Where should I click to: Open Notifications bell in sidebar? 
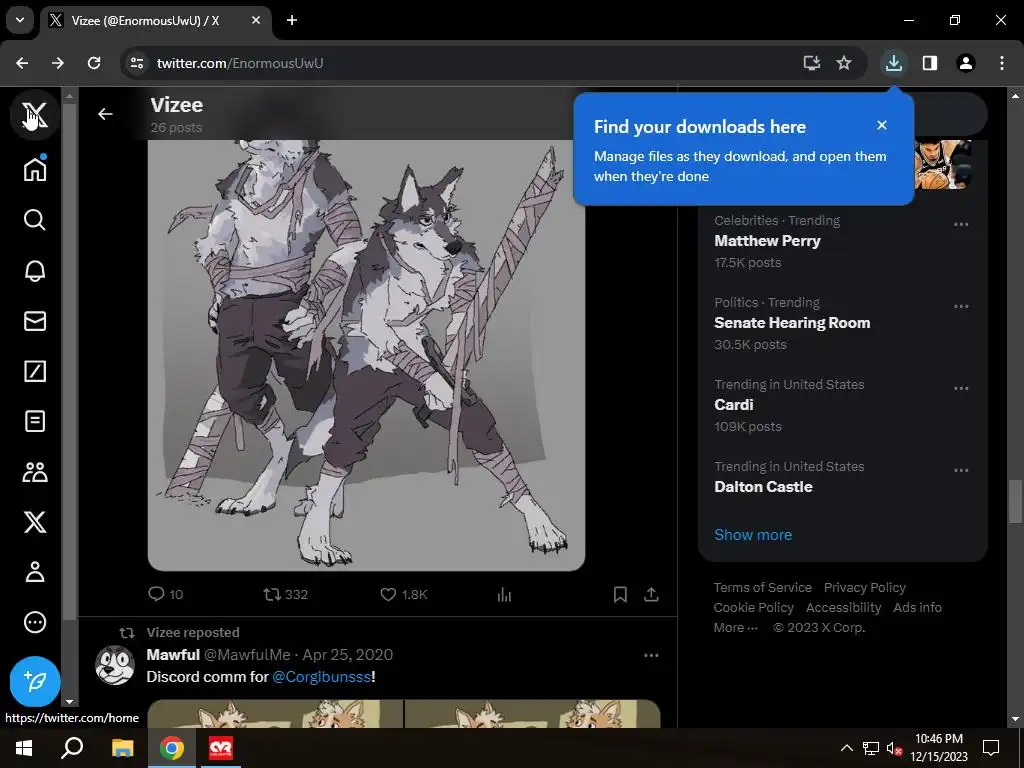coord(35,270)
